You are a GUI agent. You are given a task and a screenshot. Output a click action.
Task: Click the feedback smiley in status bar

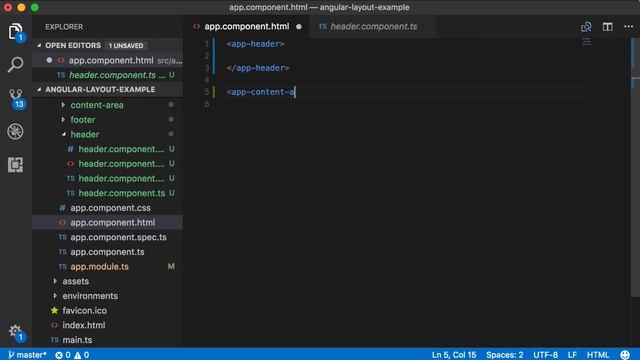click(624, 354)
